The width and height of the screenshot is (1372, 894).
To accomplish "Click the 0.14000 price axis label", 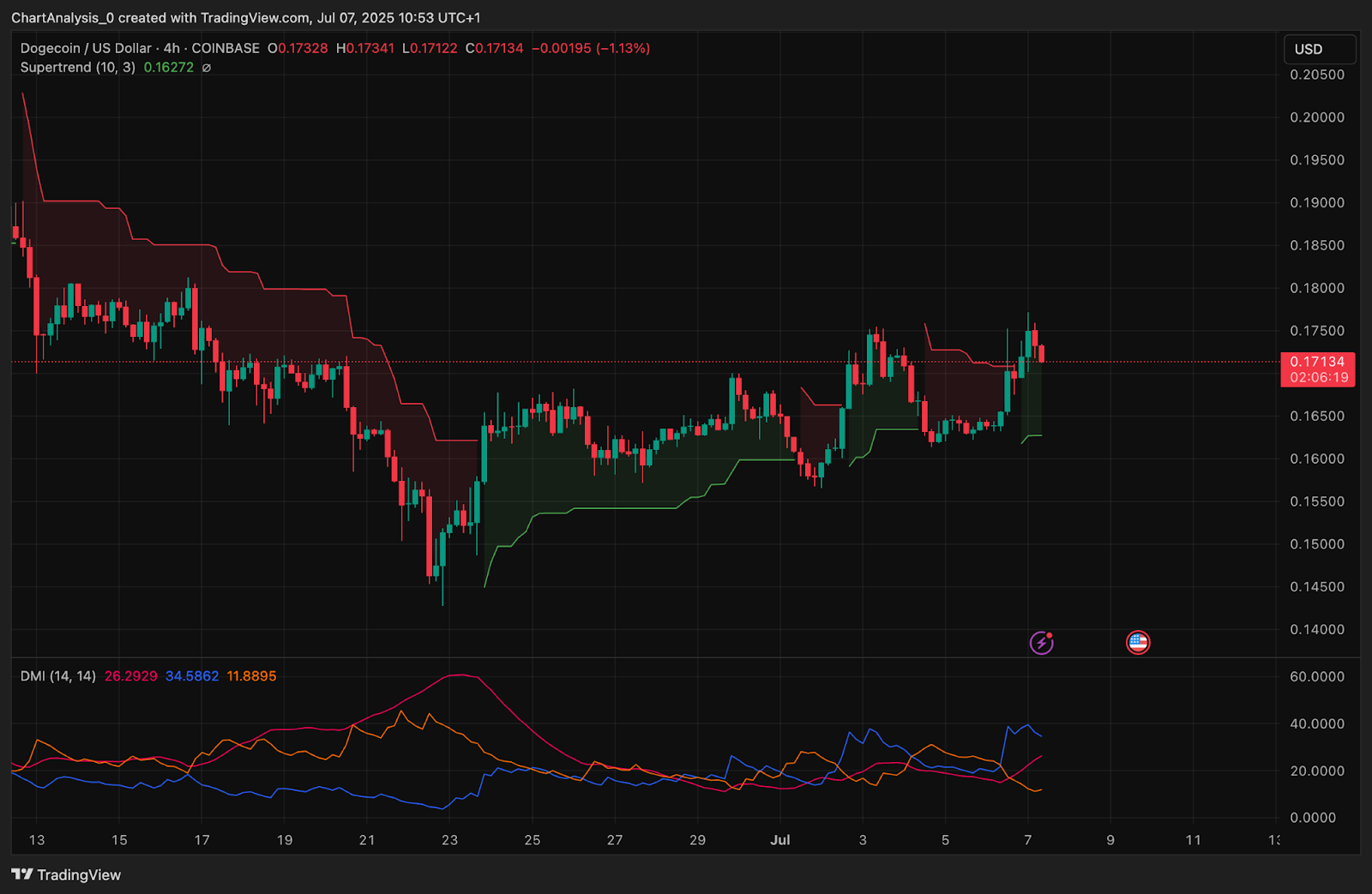I will pos(1317,629).
